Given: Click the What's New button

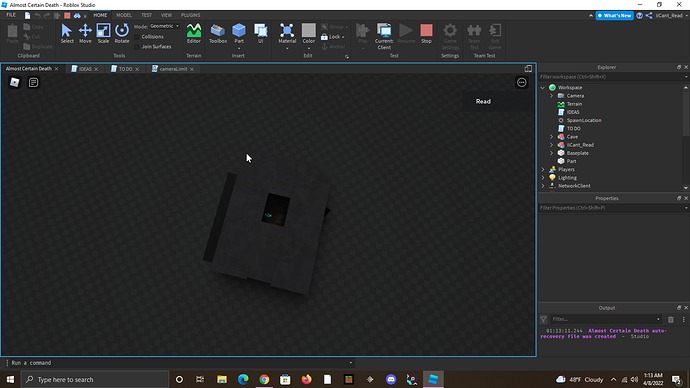Looking at the screenshot, I should [615, 15].
